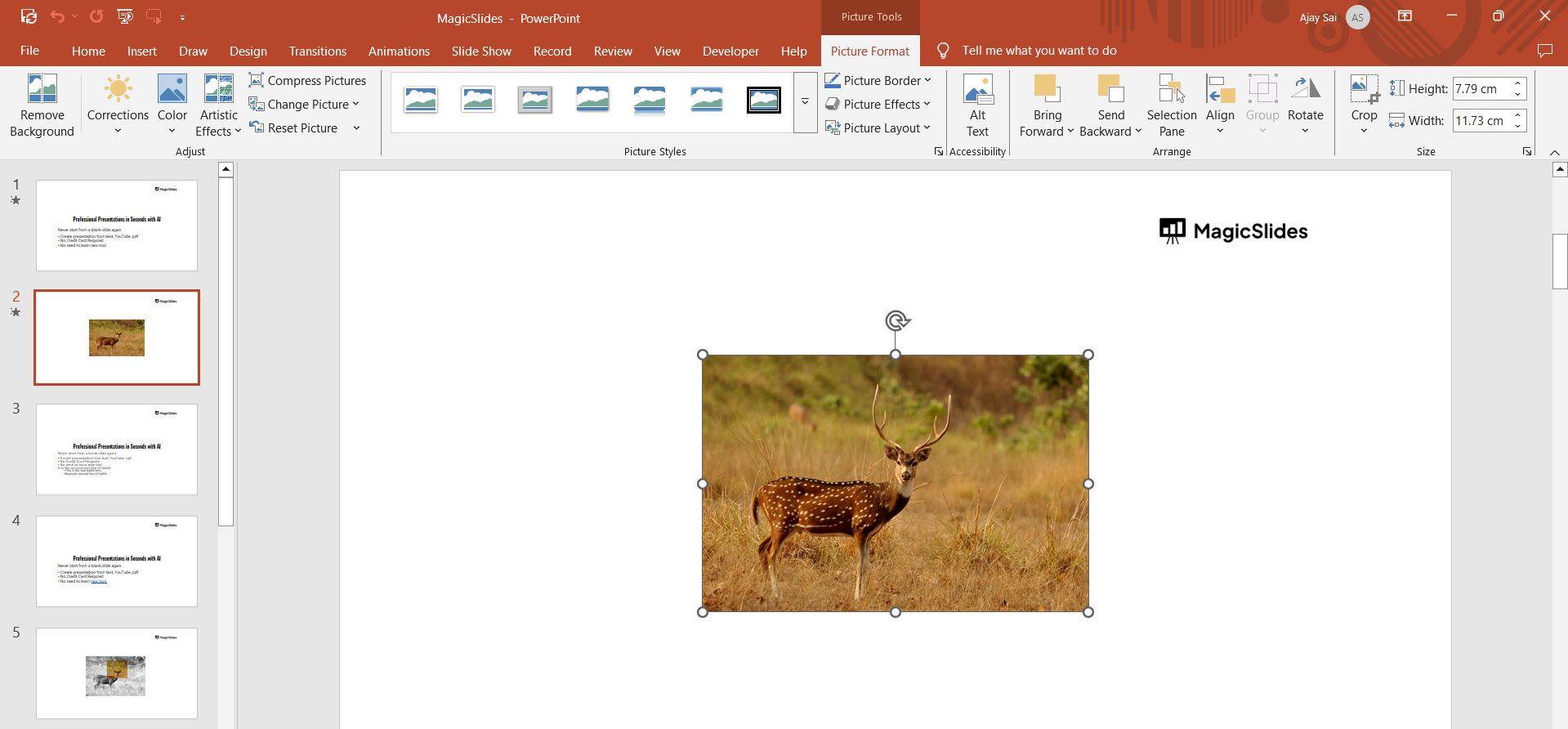Open Artistic Effects gallery
1568x729 pixels.
[218, 105]
